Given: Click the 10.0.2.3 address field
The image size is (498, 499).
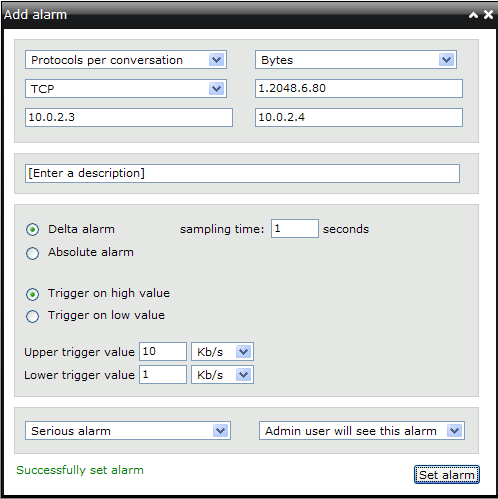Looking at the screenshot, I should pyautogui.click(x=129, y=117).
